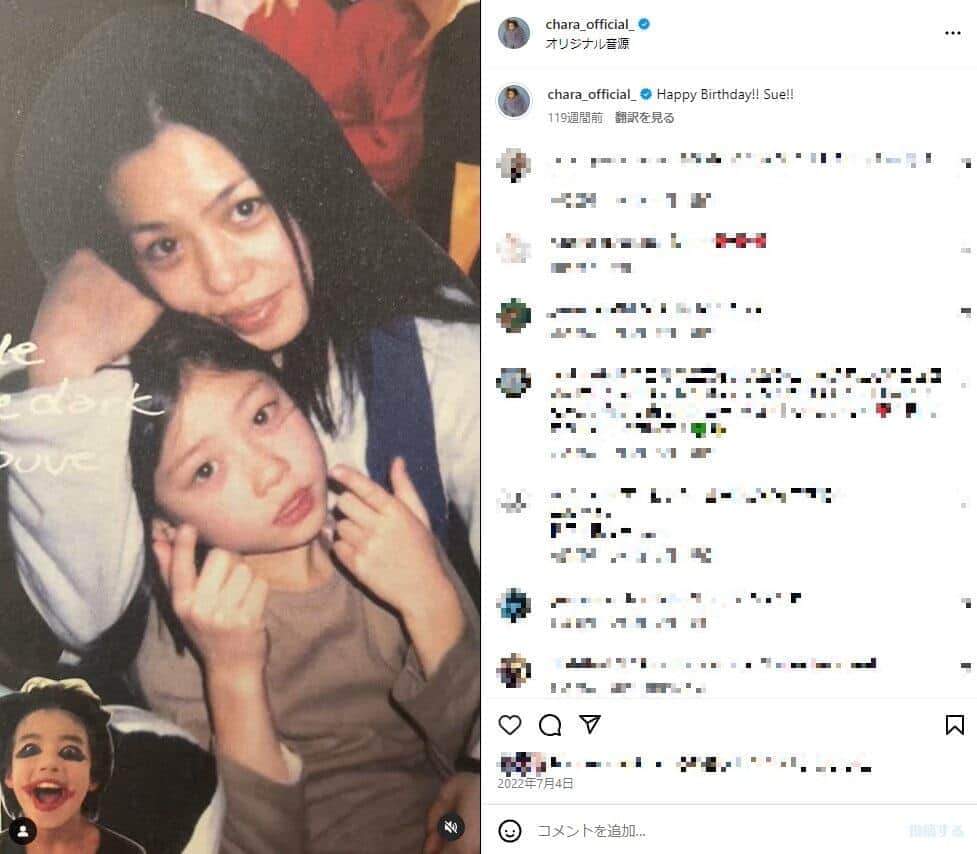The image size is (977, 854).
Task: Open the blue avatar commenter profile
Action: [513, 605]
